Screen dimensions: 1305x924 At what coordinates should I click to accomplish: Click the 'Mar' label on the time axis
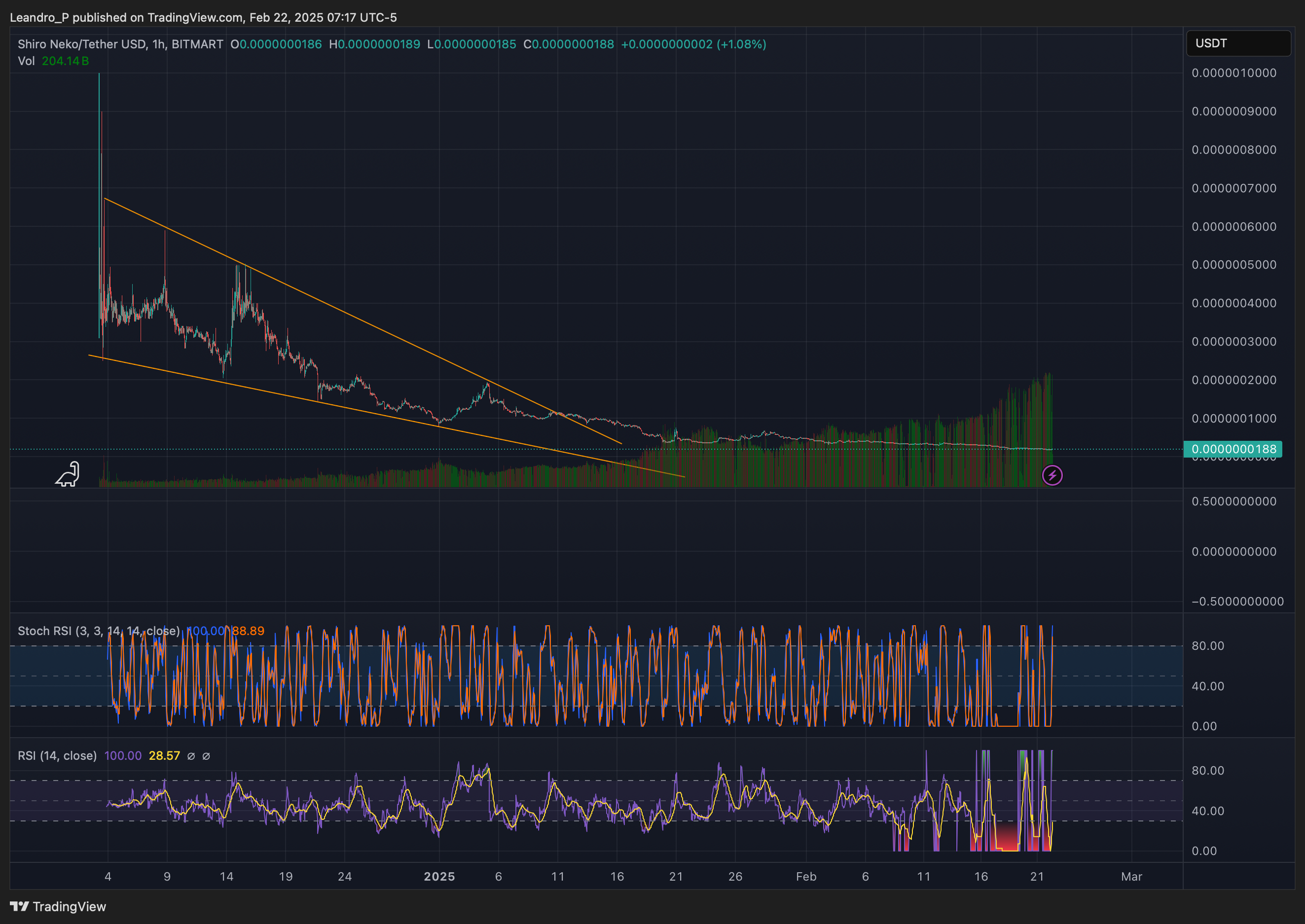pyautogui.click(x=1131, y=876)
